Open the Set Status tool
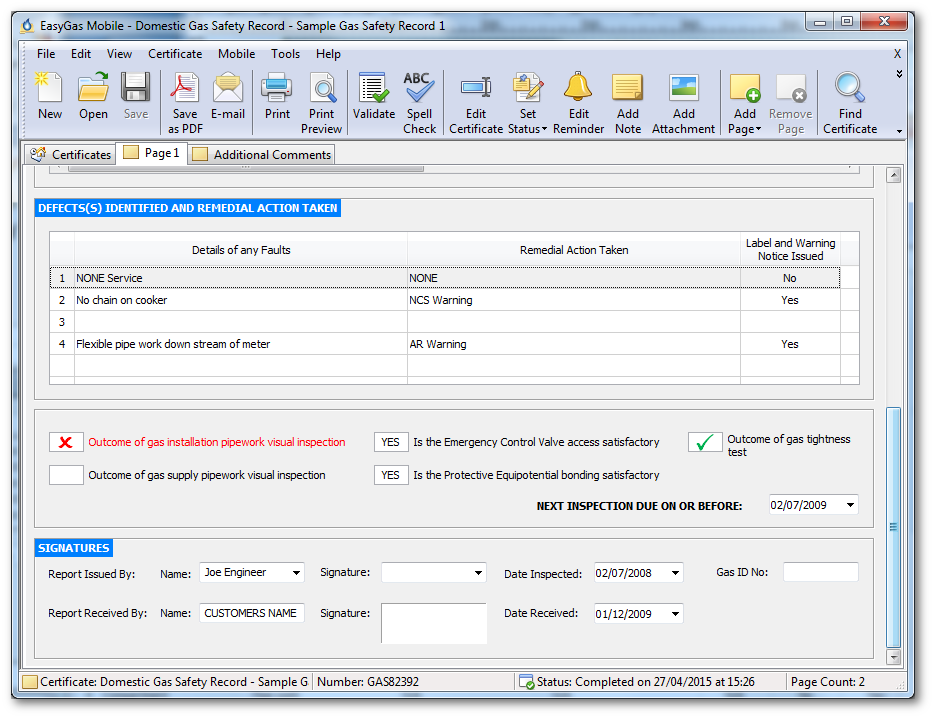 [528, 102]
